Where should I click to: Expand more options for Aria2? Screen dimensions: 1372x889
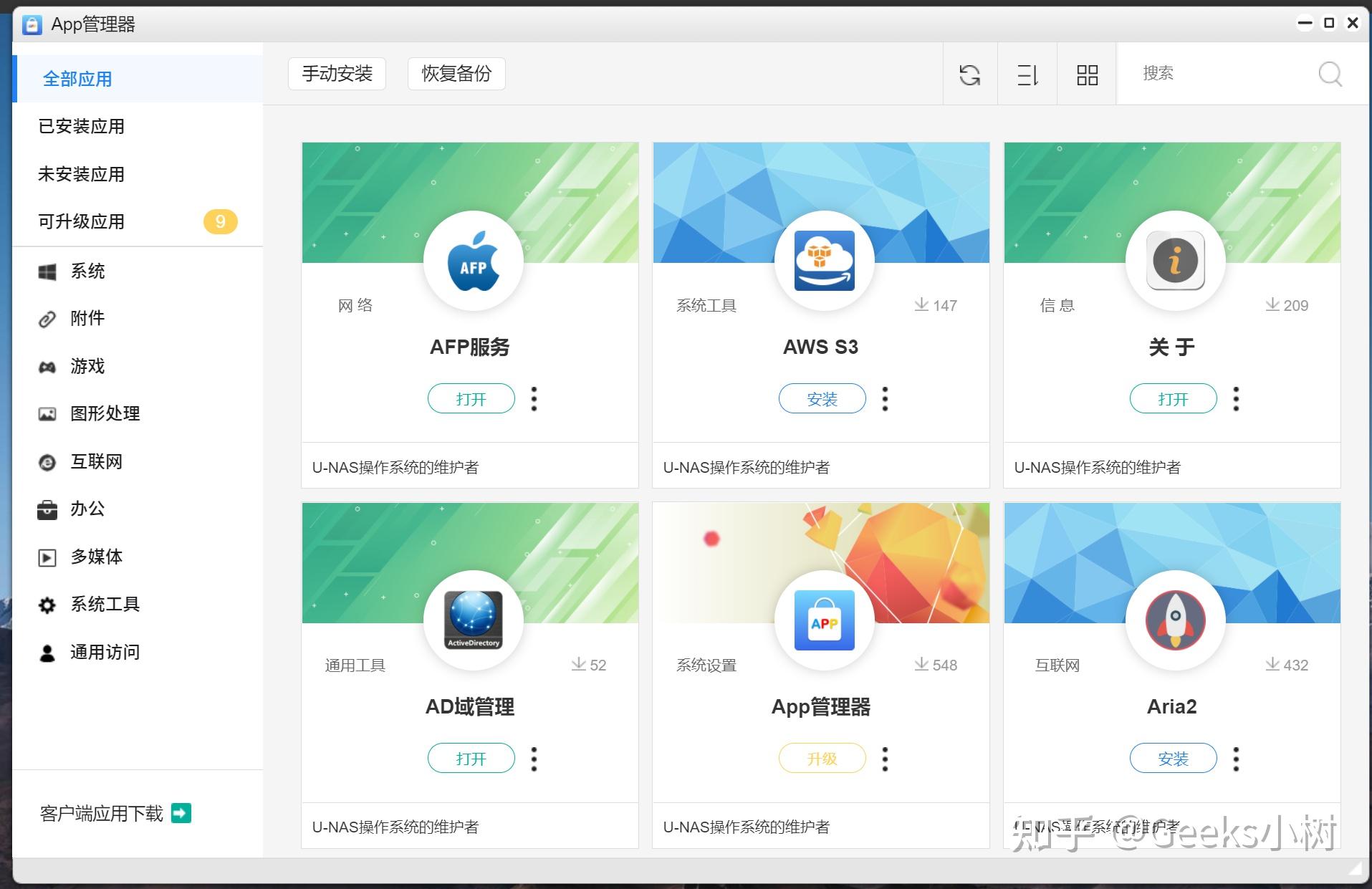[x=1236, y=759]
